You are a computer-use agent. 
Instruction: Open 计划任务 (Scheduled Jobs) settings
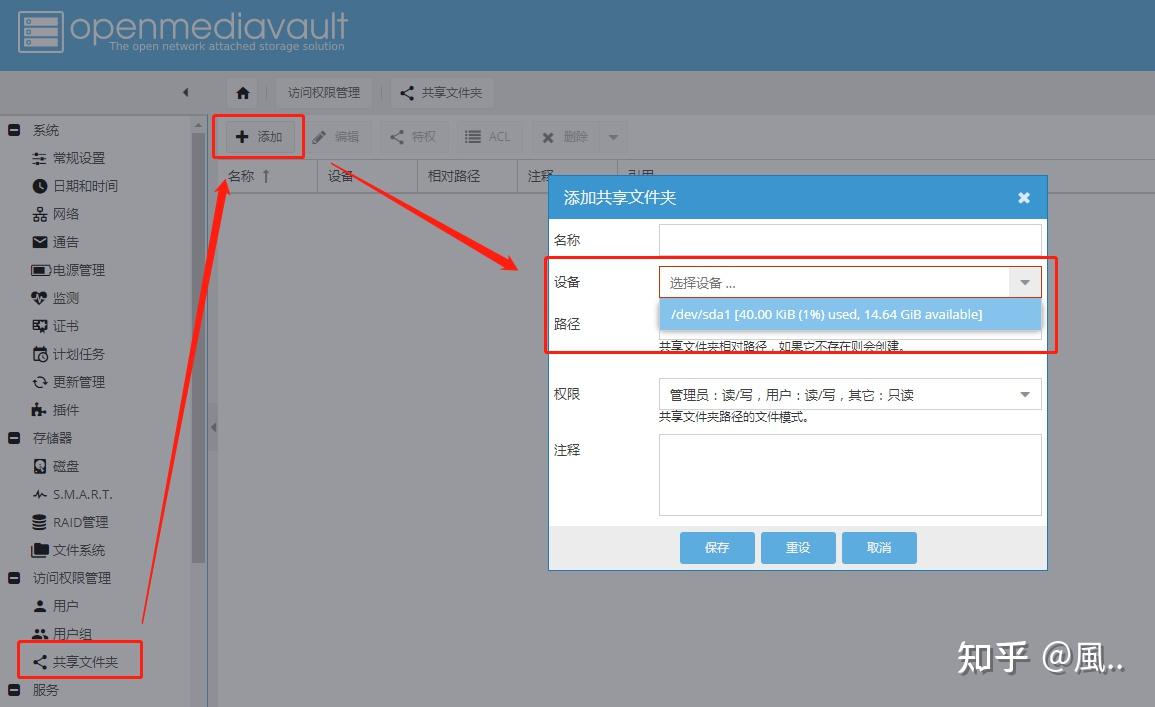(79, 353)
